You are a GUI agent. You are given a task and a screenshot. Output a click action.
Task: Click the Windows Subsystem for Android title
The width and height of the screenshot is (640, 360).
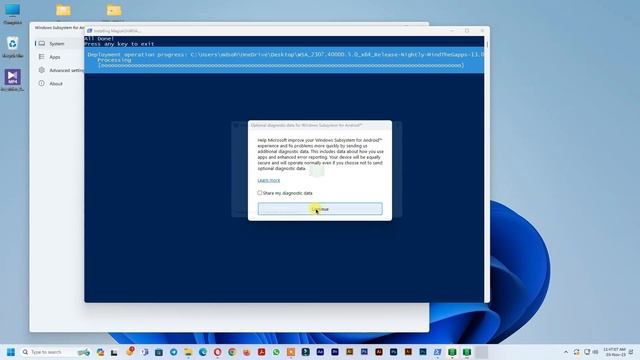[x=60, y=28]
